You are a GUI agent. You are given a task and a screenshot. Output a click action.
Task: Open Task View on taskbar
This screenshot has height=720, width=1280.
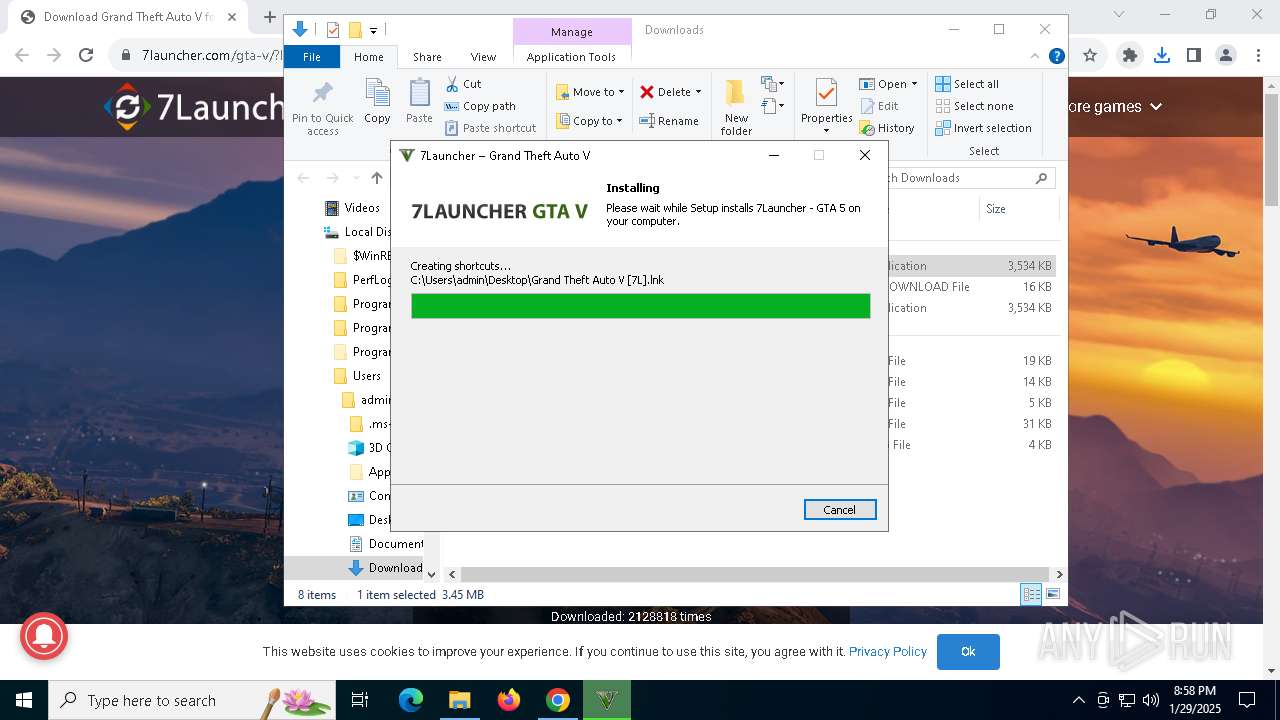coord(360,700)
